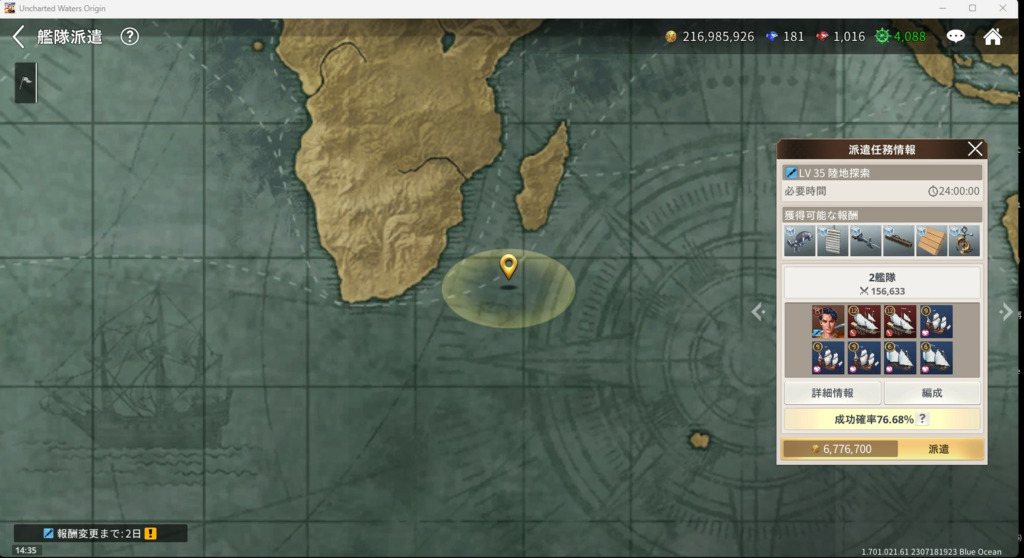Click the wooden planks reward icon

pyautogui.click(x=931, y=240)
